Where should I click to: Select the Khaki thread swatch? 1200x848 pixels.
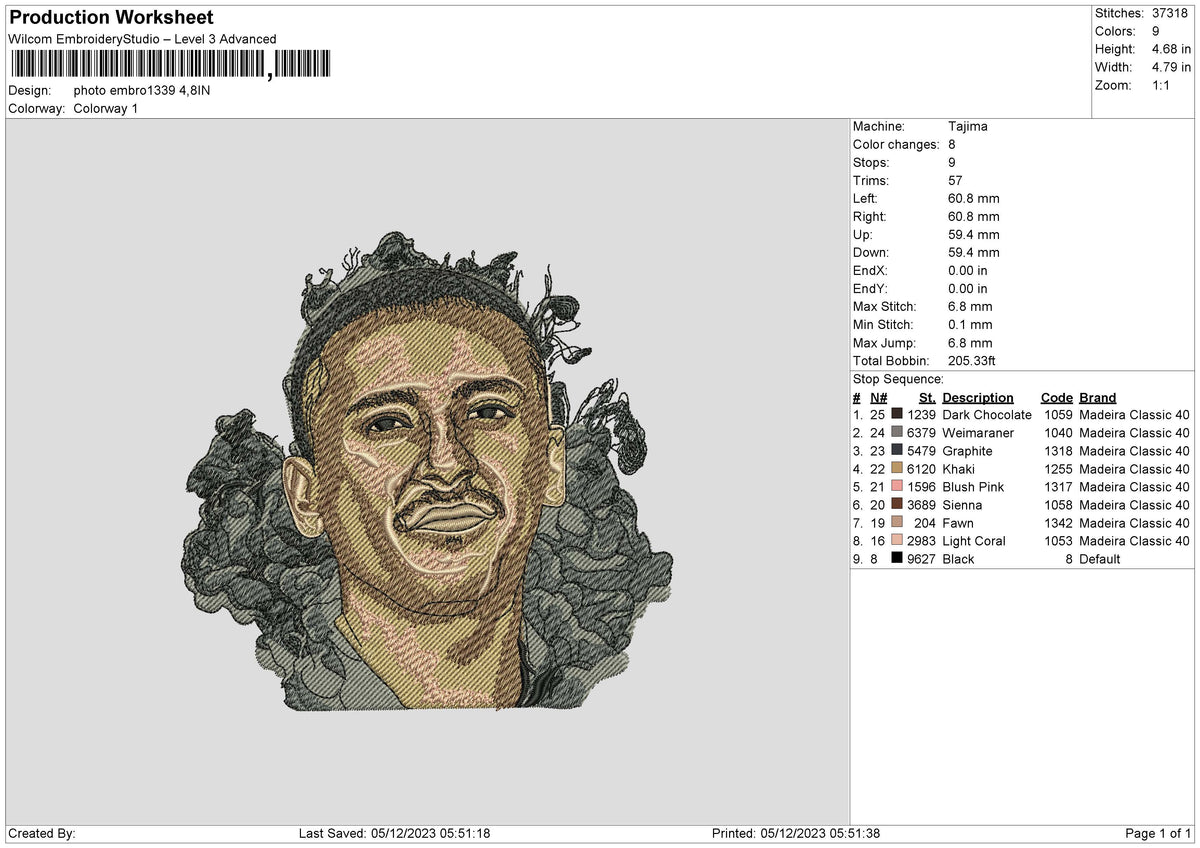897,468
